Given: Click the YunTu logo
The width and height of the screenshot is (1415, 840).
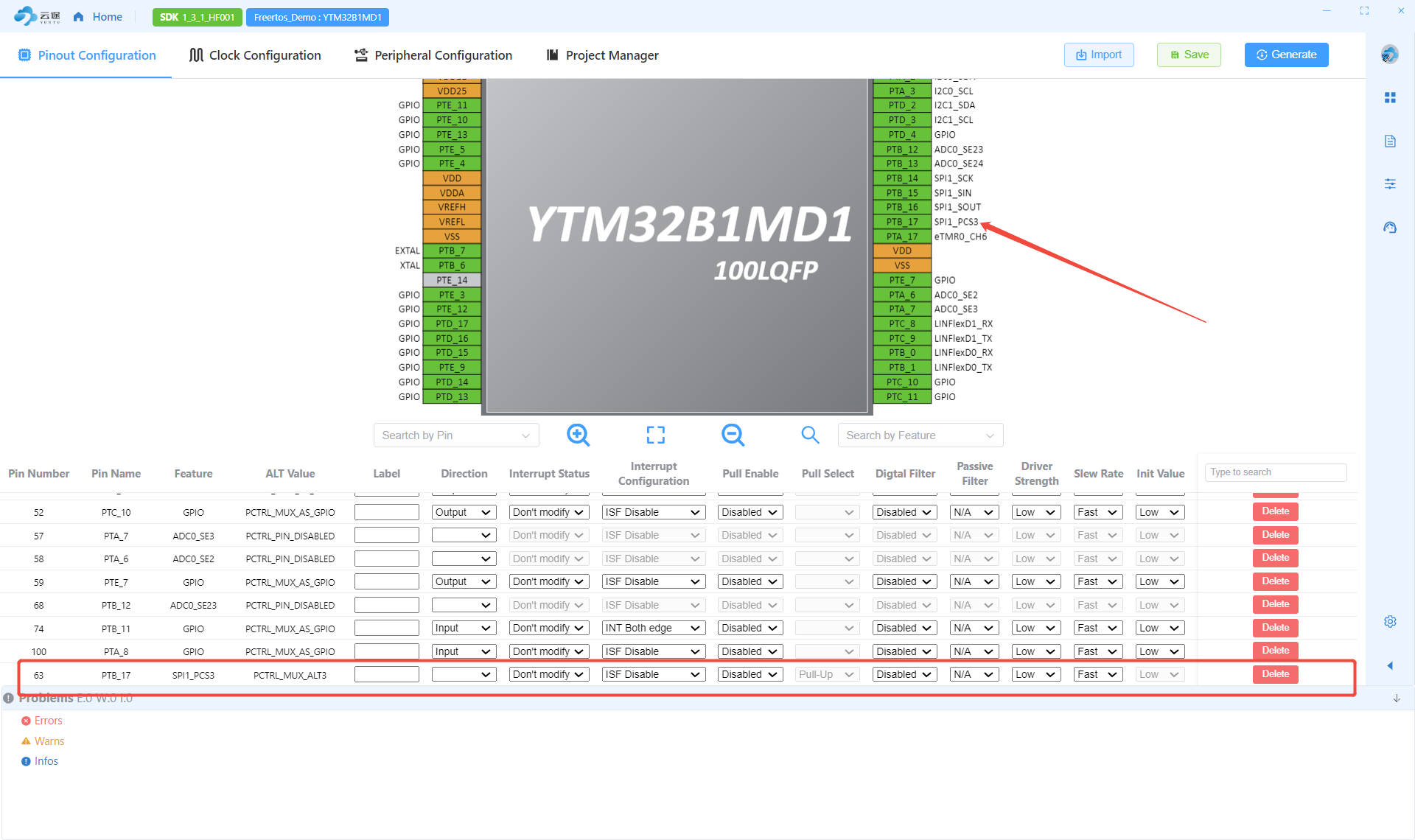Looking at the screenshot, I should pyautogui.click(x=37, y=16).
